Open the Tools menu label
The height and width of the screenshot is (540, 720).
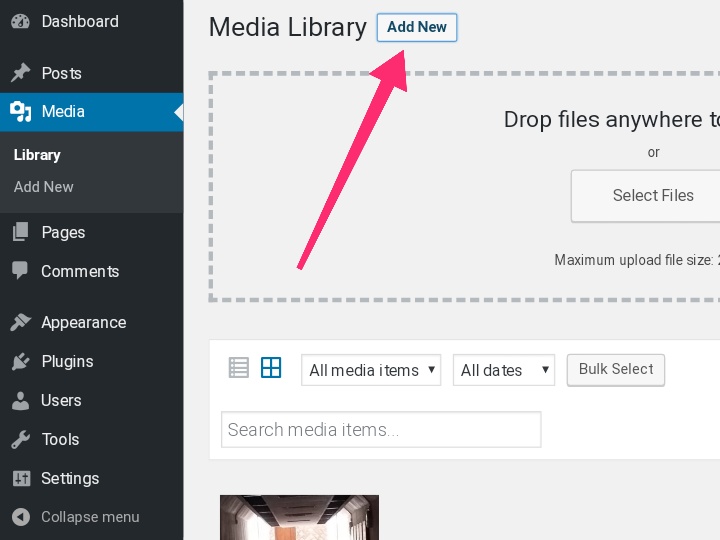click(60, 439)
